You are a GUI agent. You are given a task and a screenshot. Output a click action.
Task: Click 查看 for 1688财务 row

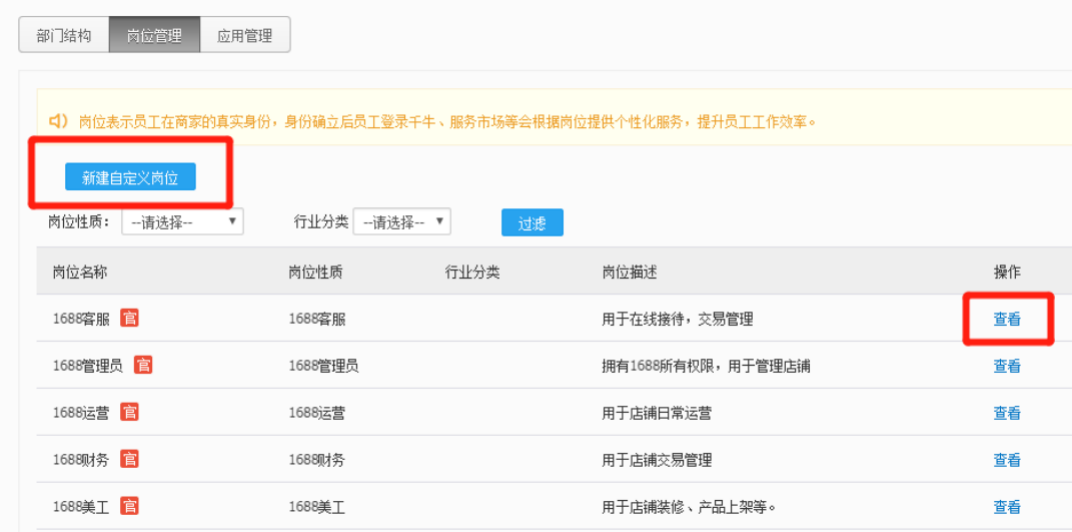(x=1007, y=460)
